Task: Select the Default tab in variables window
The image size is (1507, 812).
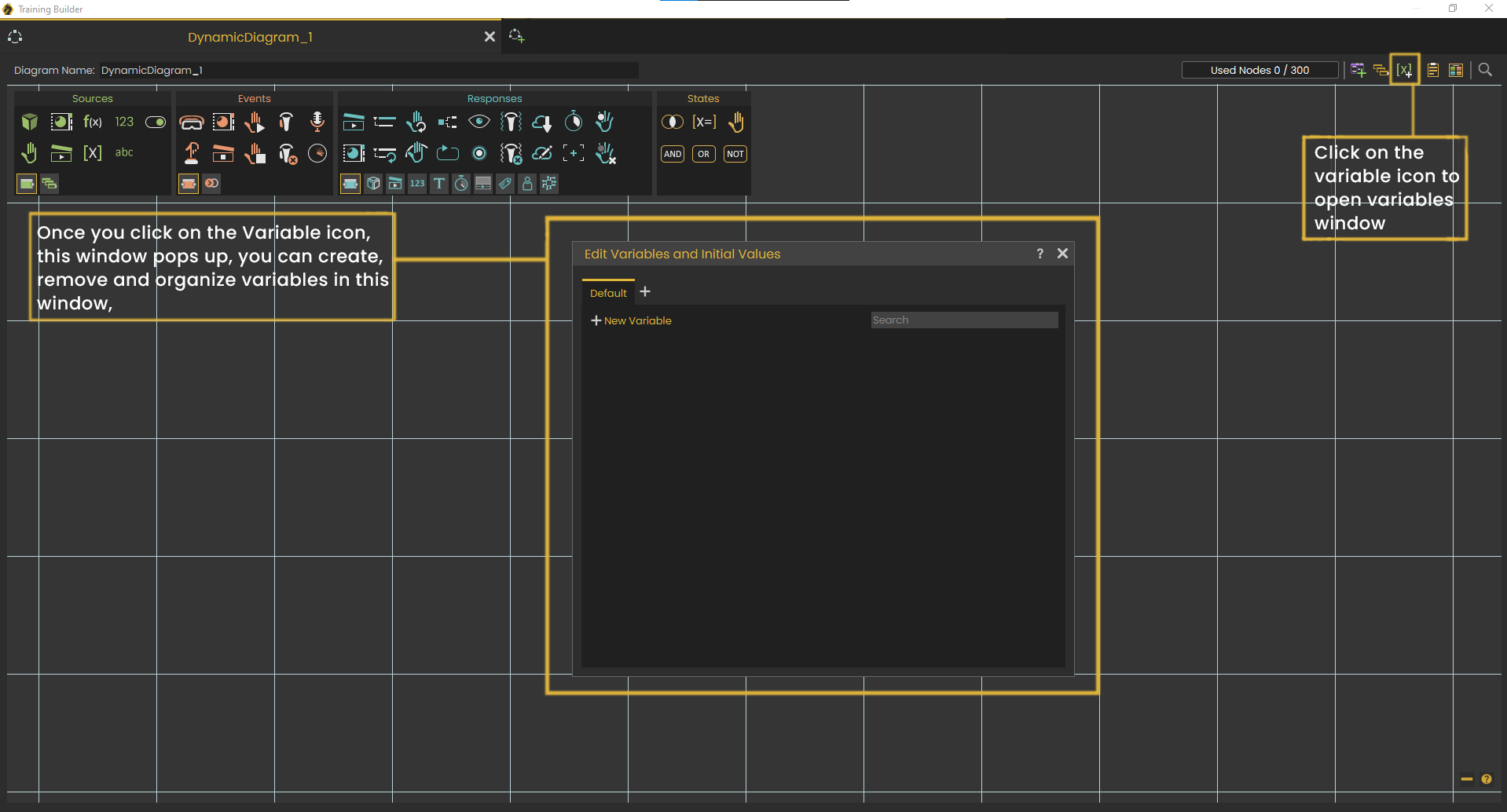Action: [x=608, y=293]
